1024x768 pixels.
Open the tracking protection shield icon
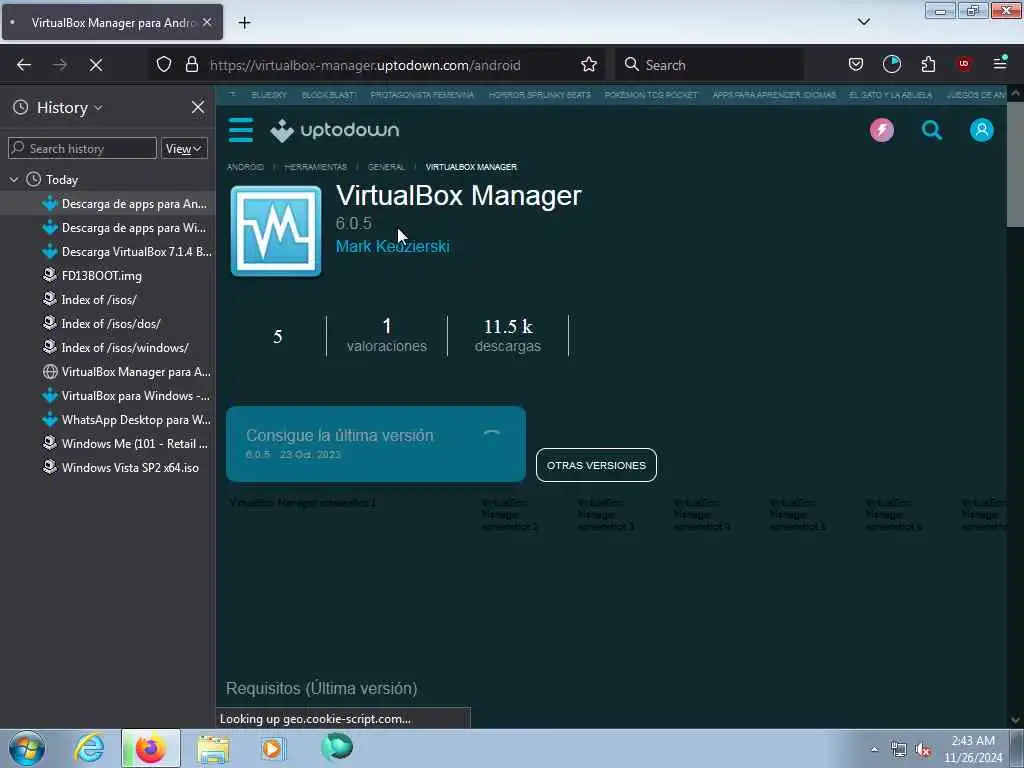164,65
